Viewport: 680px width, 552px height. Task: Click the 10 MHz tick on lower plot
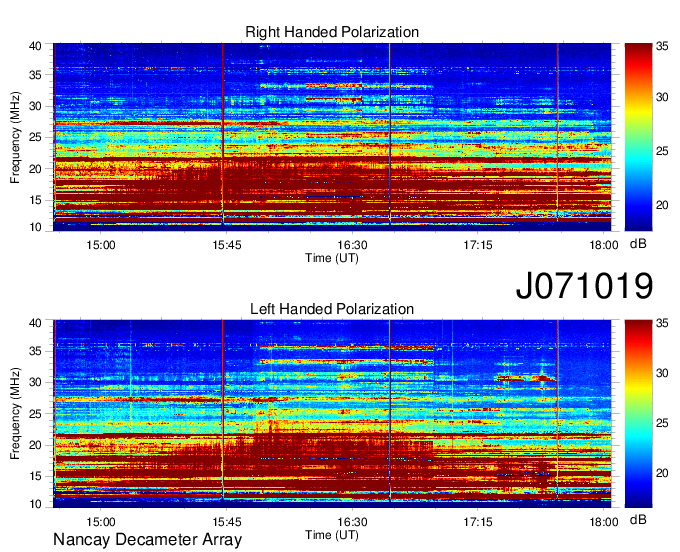pyautogui.click(x=36, y=504)
